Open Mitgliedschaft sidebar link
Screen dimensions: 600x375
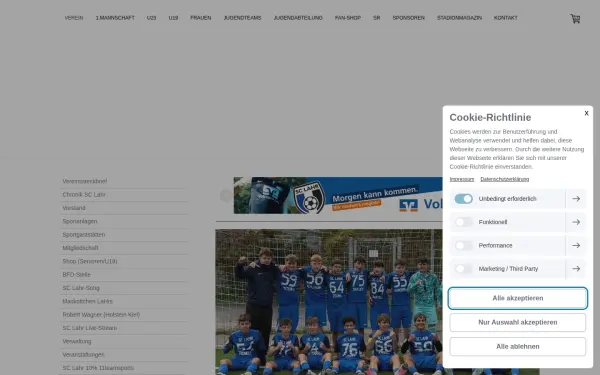(x=80, y=248)
